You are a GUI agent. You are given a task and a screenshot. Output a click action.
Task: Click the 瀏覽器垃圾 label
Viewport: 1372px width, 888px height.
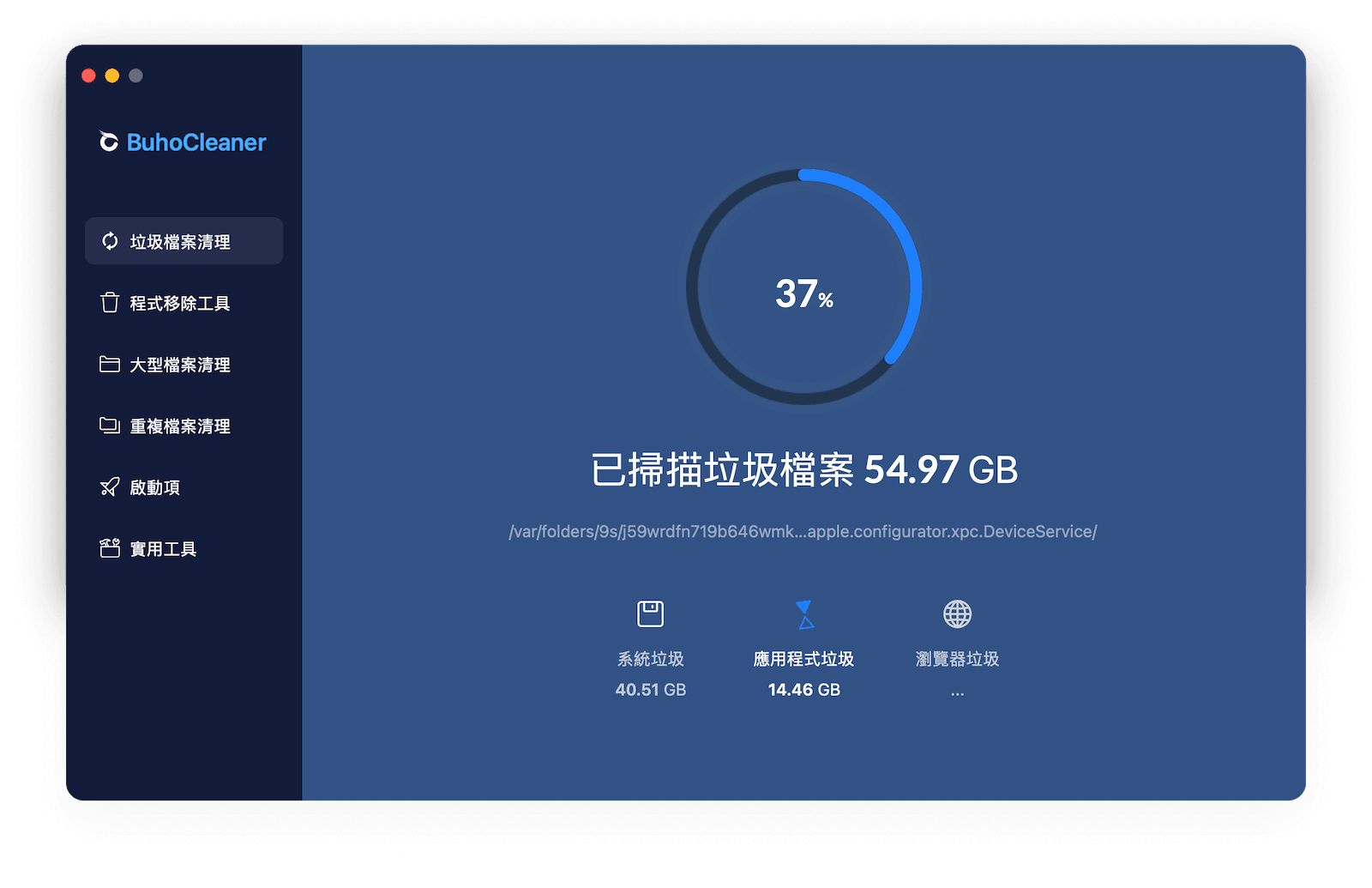pos(957,659)
